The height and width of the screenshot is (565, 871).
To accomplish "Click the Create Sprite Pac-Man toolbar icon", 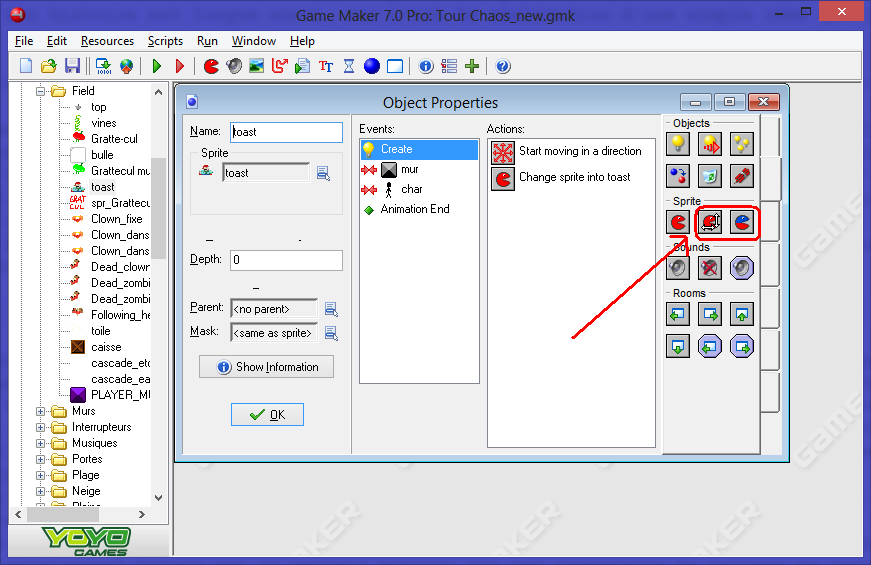I will 211,66.
